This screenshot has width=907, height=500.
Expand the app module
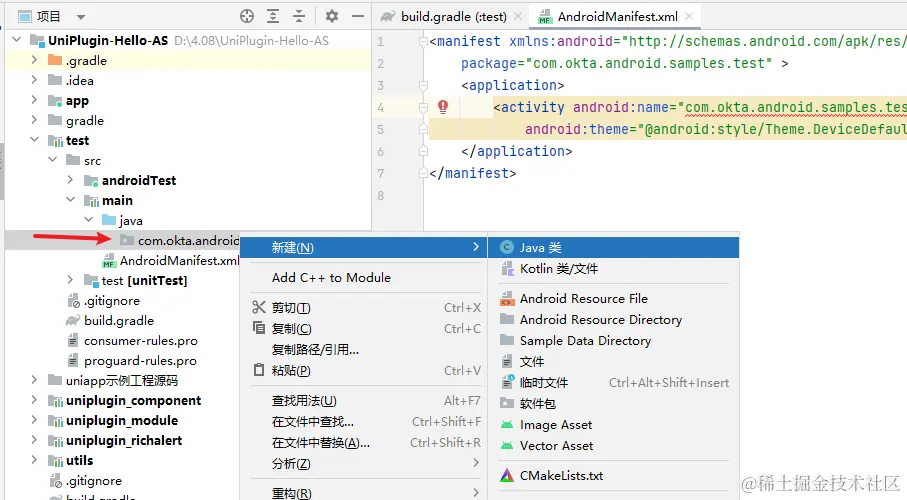point(34,100)
